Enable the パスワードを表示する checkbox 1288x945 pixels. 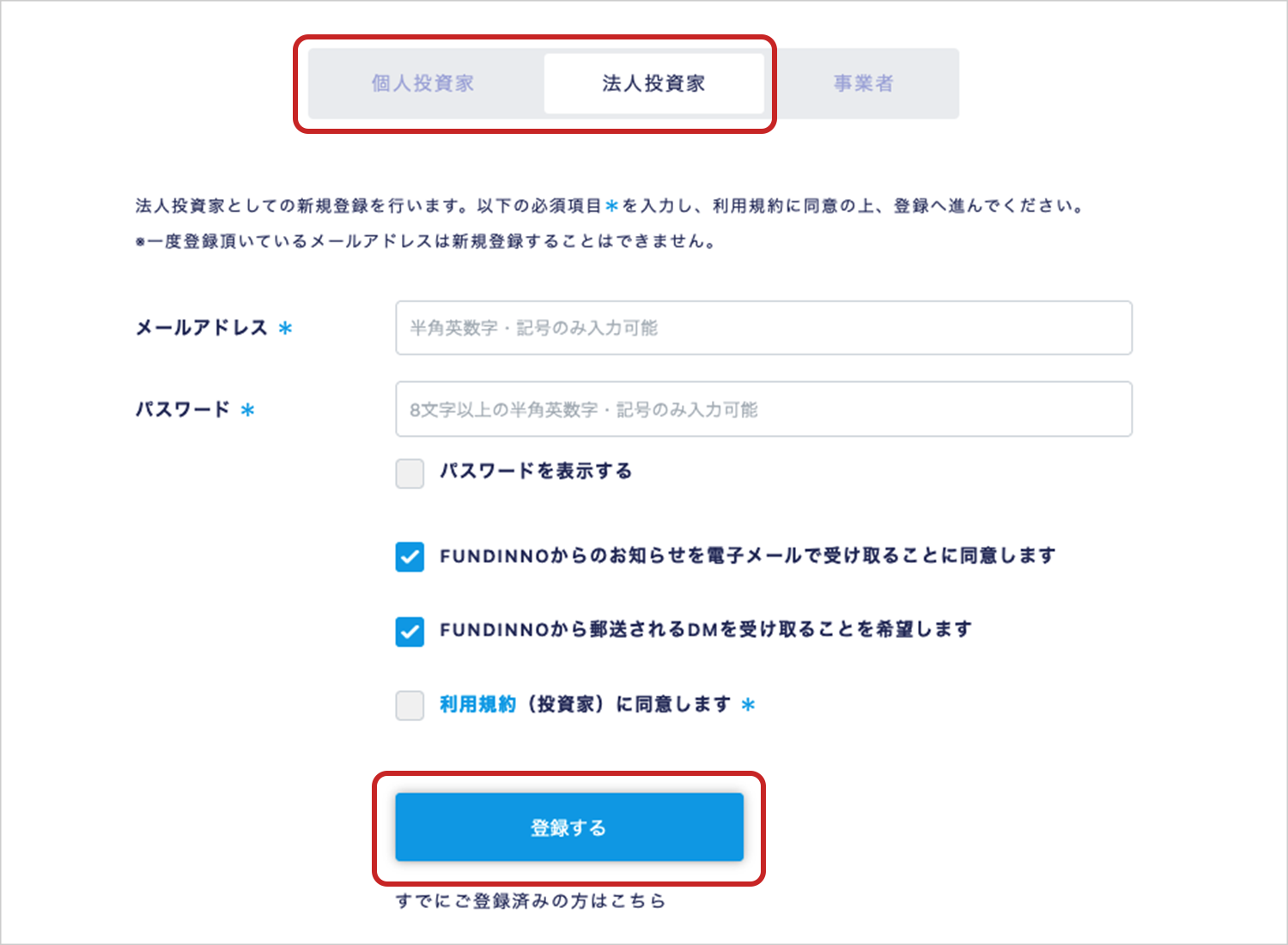410,473
